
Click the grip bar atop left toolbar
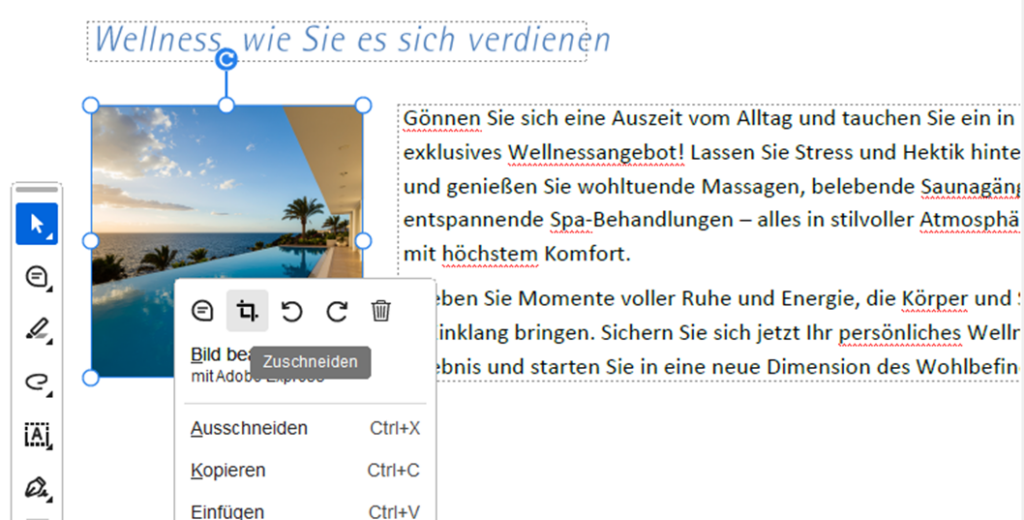click(37, 189)
